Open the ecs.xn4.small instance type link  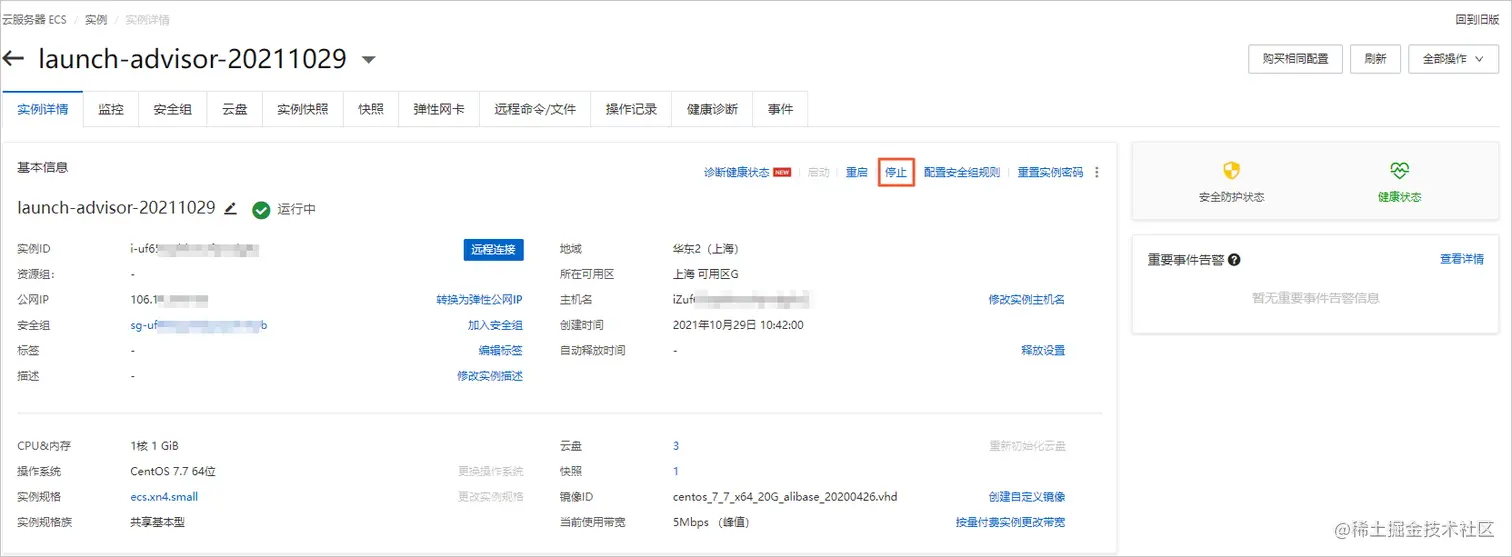(x=164, y=497)
